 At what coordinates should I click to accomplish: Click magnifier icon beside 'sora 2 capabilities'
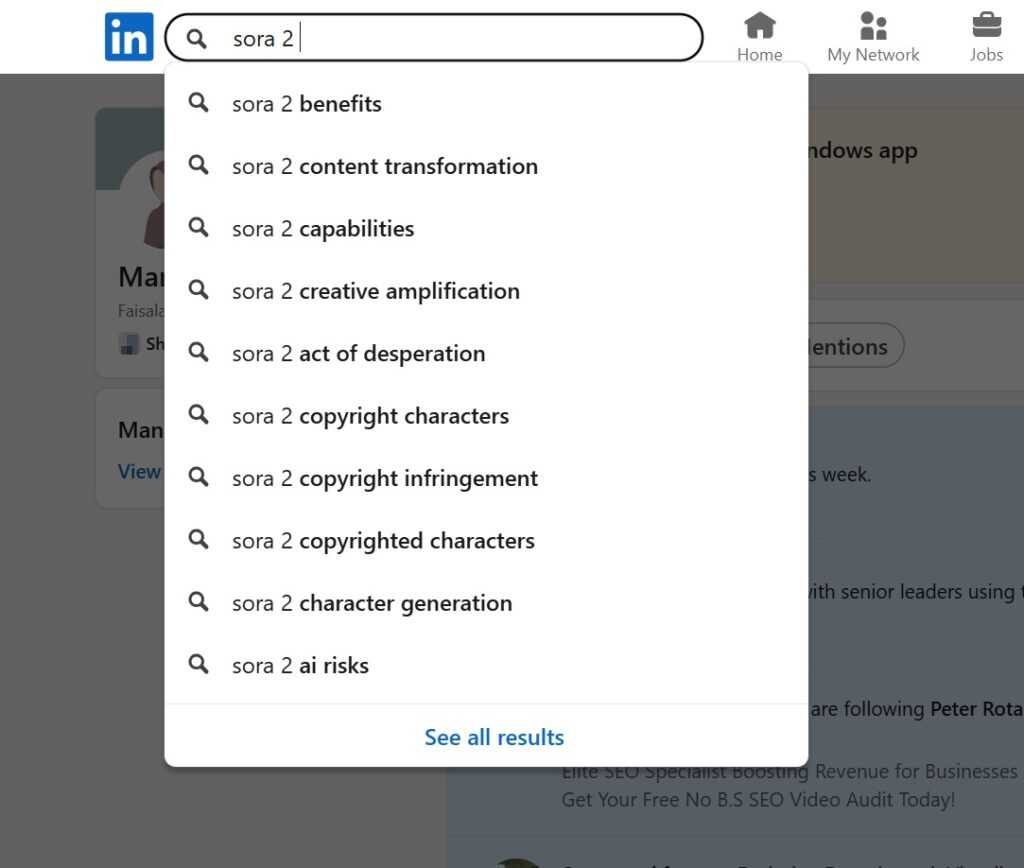199,228
